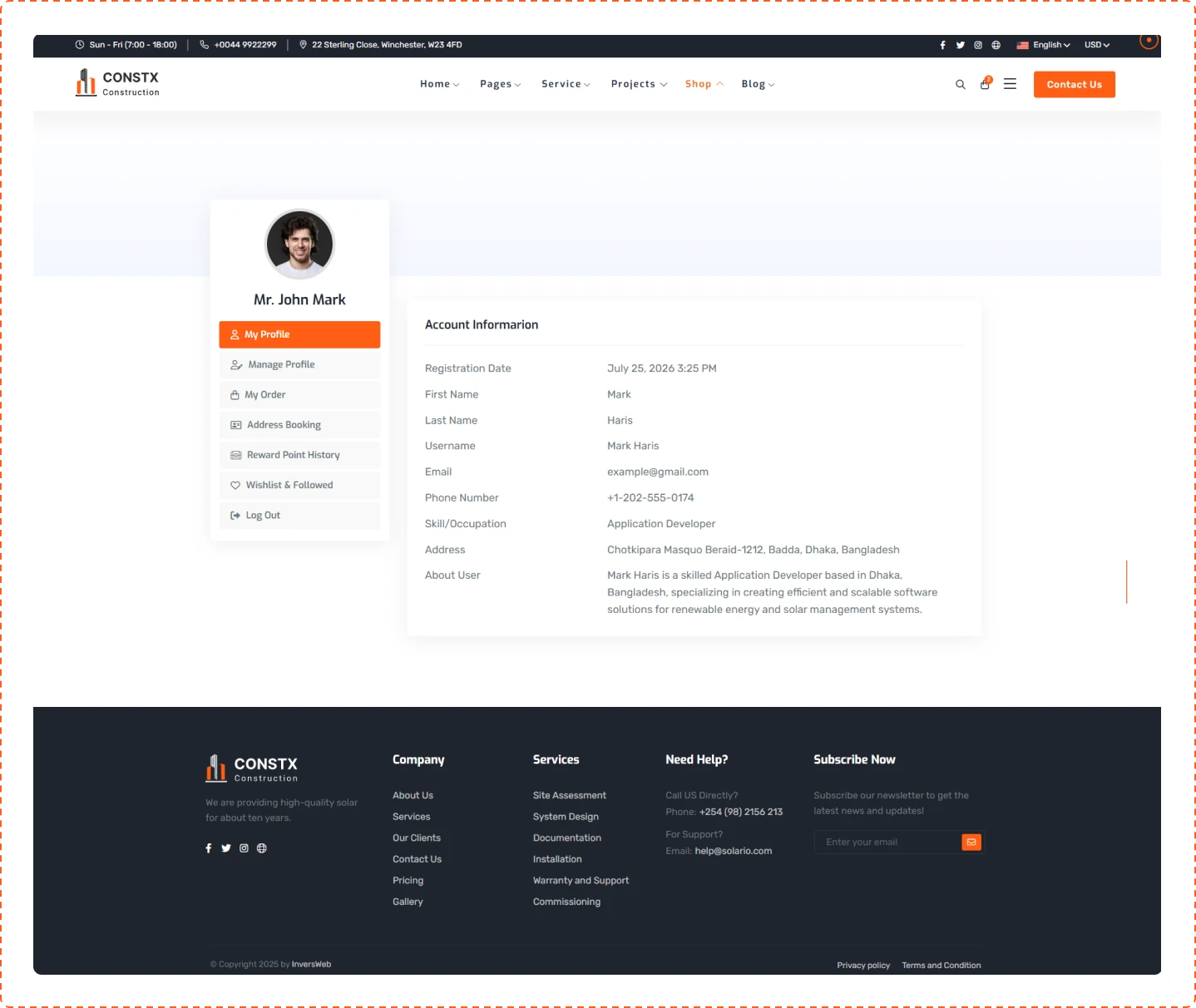Submit newsletter with envelope icon button

tap(971, 842)
